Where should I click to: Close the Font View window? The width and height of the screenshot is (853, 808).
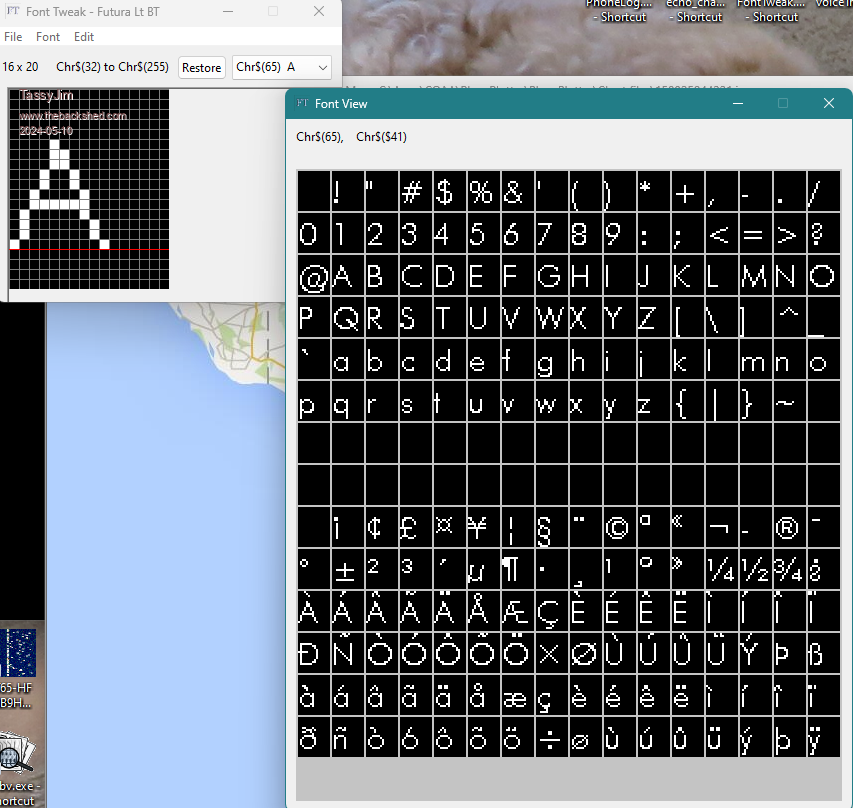coord(829,104)
